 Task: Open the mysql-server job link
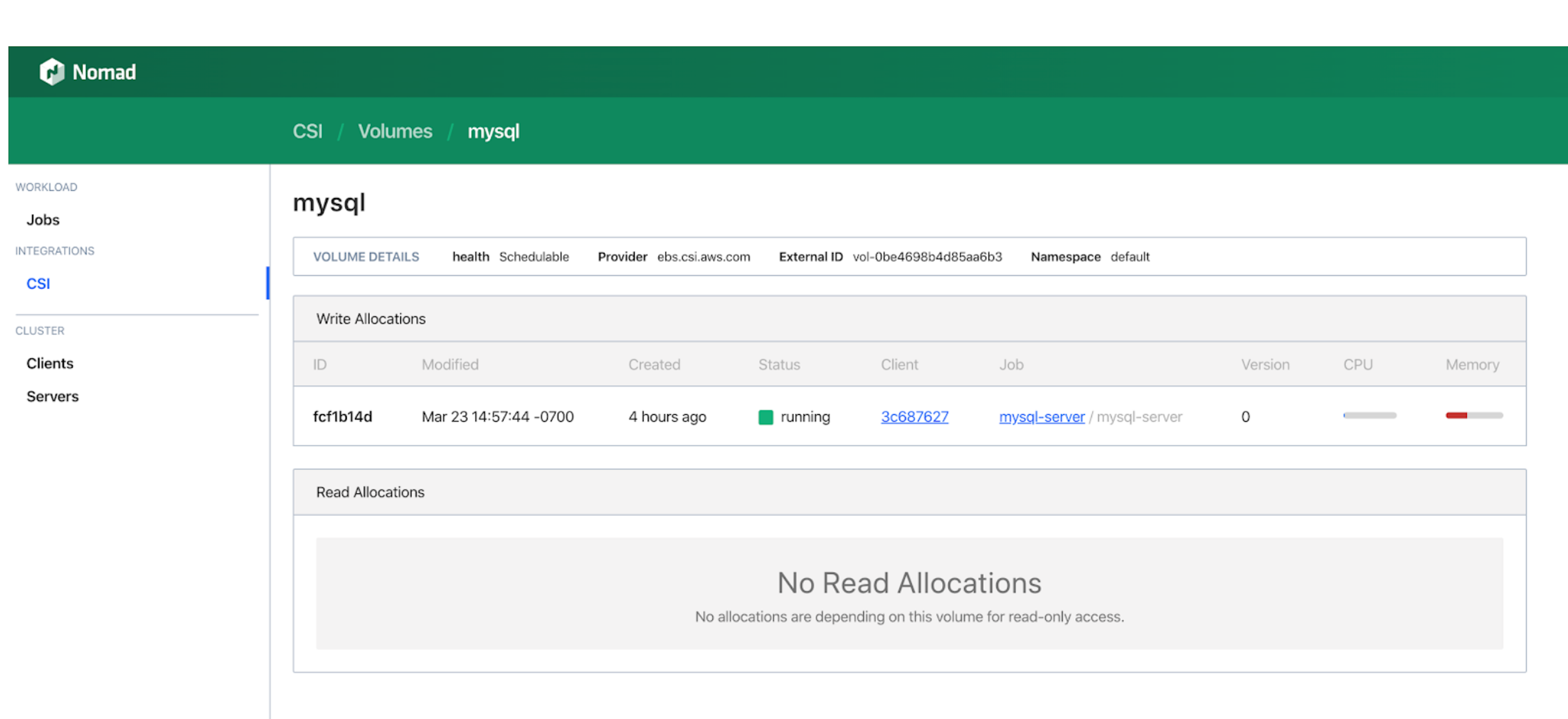1041,416
